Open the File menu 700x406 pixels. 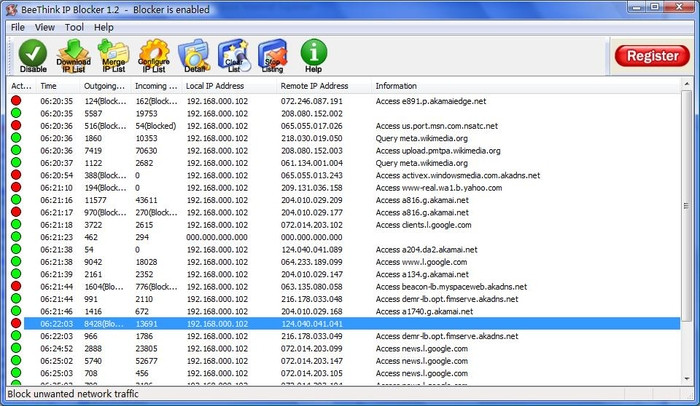(18, 27)
